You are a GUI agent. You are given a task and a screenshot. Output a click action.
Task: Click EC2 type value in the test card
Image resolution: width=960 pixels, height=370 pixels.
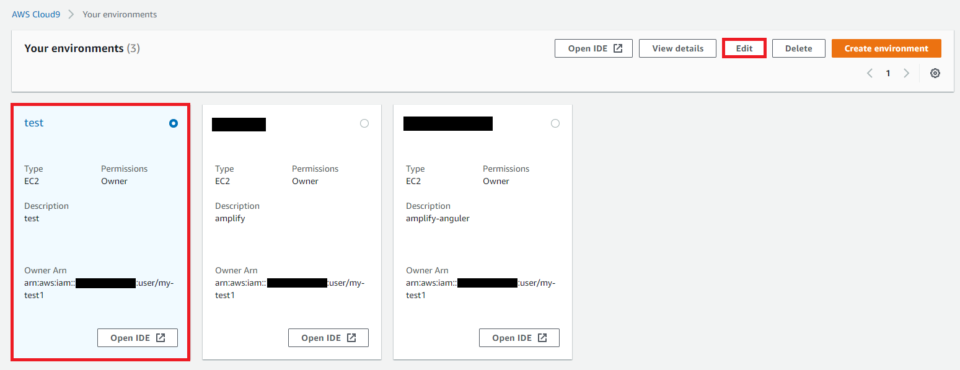[x=31, y=181]
